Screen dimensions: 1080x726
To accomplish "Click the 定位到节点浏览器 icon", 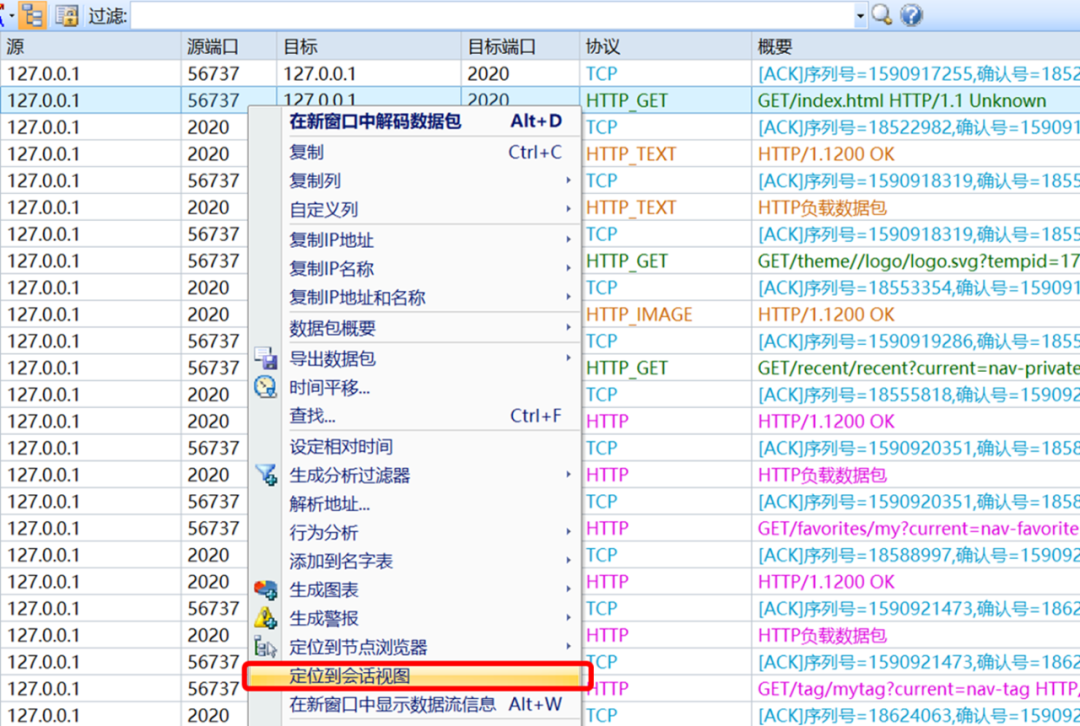I will coord(265,647).
